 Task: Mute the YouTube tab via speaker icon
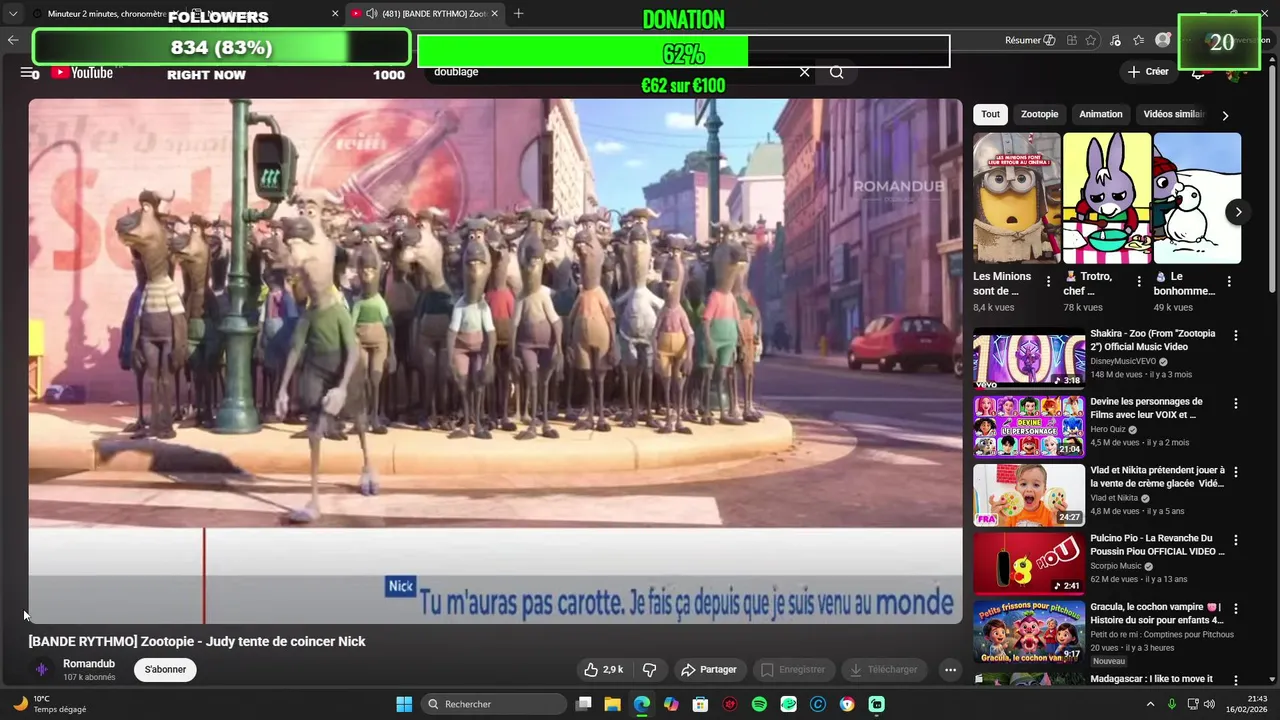point(371,13)
